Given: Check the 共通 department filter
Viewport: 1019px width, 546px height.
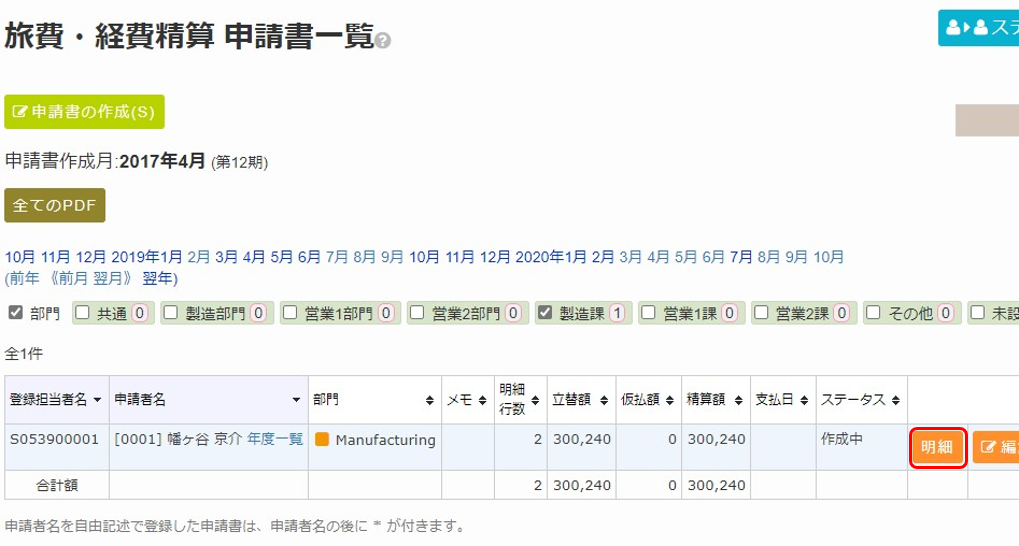Looking at the screenshot, I should [x=82, y=313].
